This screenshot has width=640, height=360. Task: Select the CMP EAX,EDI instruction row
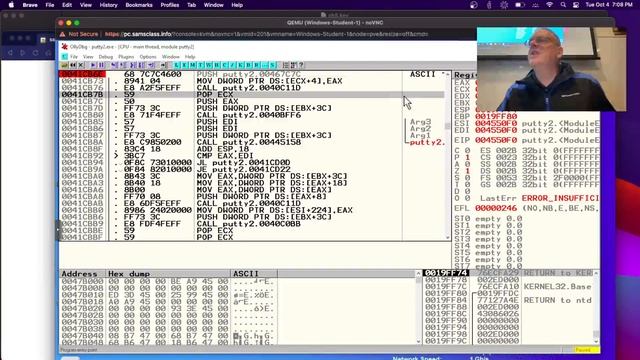pyautogui.click(x=252, y=156)
